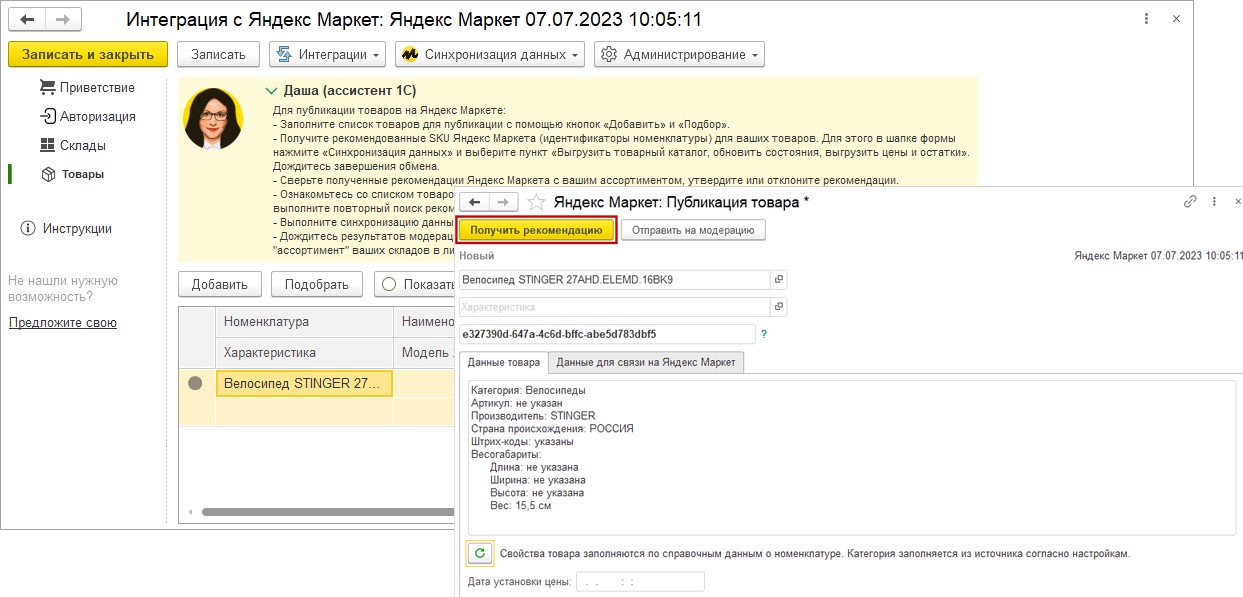Viewport: 1243px width, 597px height.
Task: Open the Велосипед STINGER item via its open icon
Action: 780,280
